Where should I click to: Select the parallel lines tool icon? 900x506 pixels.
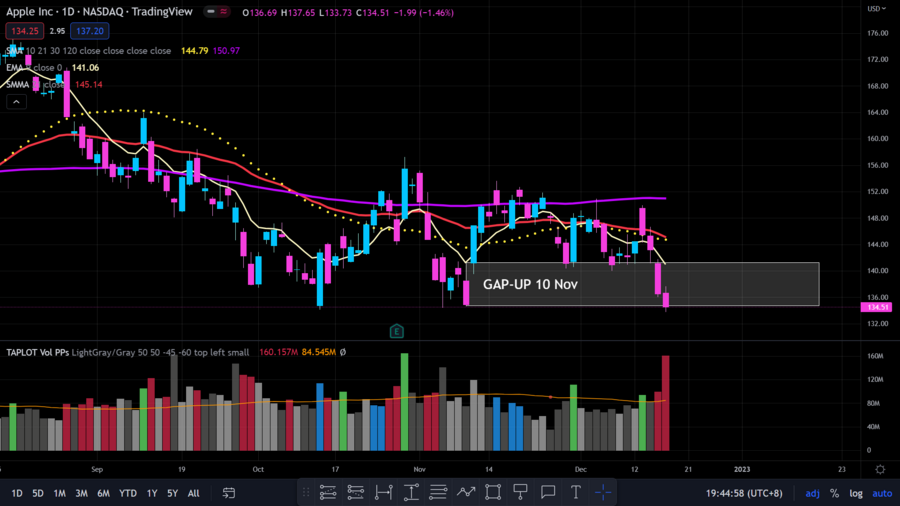click(438, 492)
